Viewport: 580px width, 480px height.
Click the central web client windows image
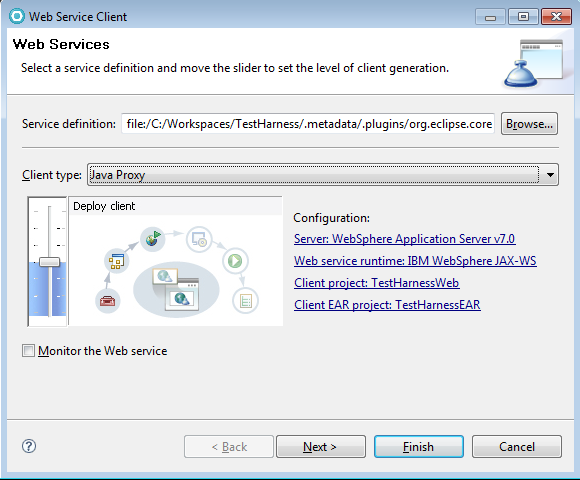tap(176, 290)
